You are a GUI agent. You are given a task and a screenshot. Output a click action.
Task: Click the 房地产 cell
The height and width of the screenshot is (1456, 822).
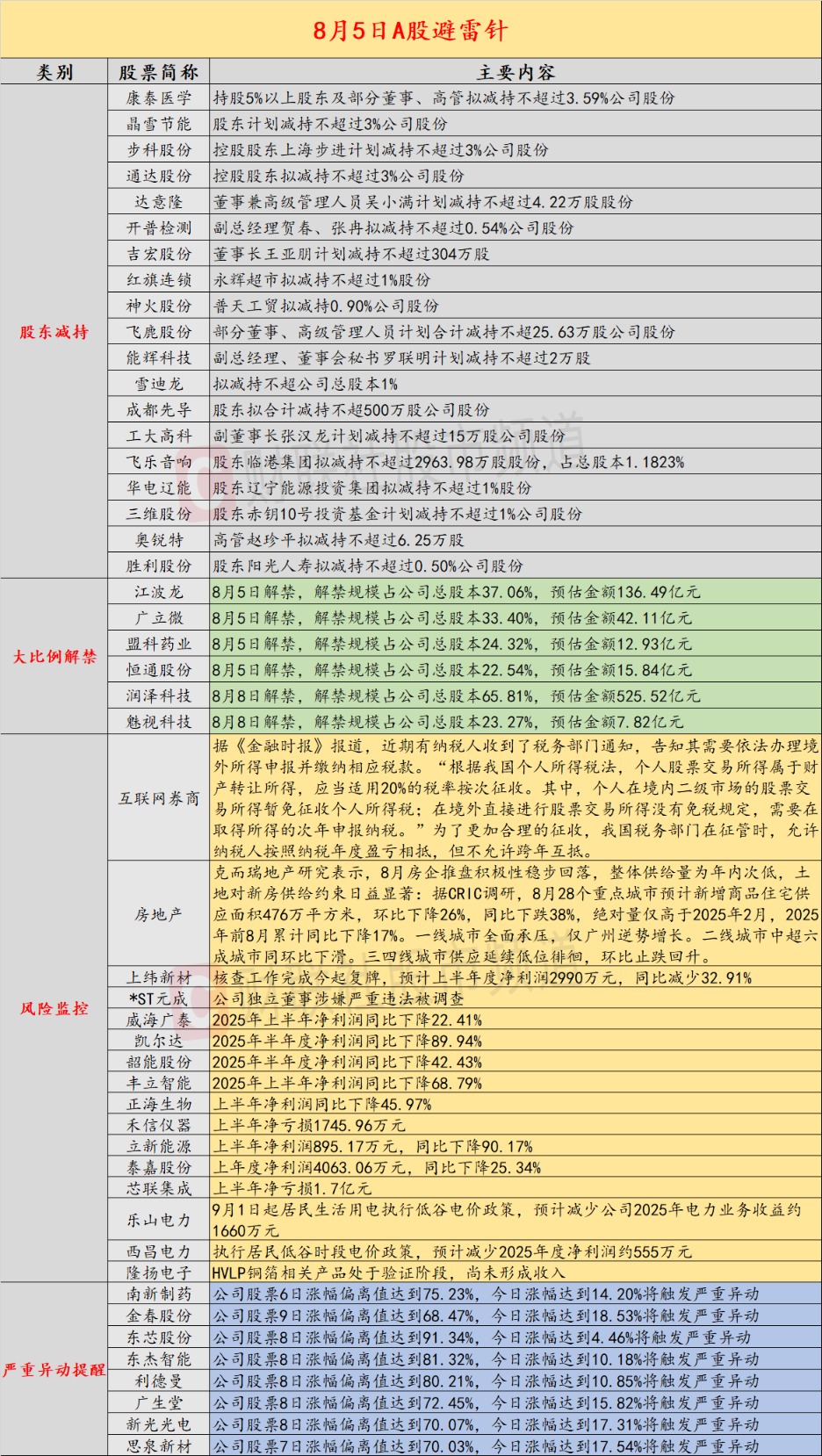click(x=159, y=914)
